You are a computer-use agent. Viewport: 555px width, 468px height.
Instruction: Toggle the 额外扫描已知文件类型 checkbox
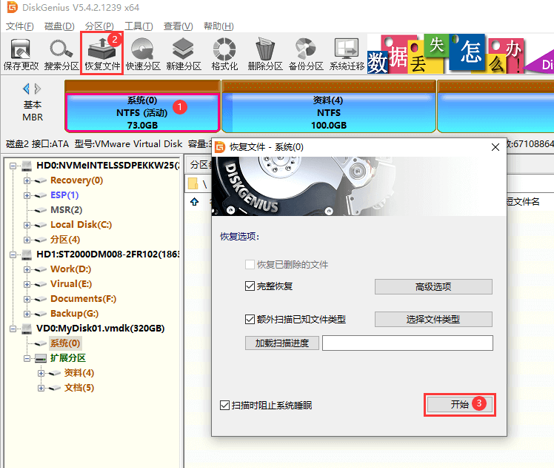250,319
